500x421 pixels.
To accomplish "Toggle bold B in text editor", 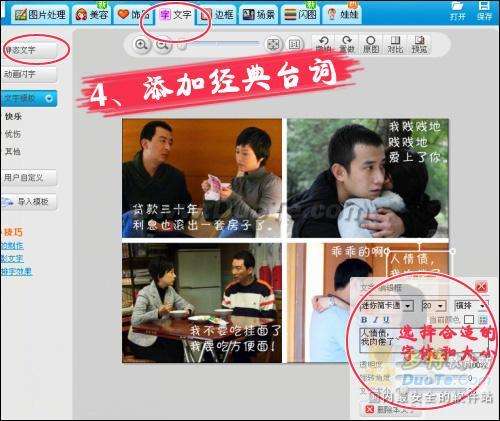I will tap(364, 320).
